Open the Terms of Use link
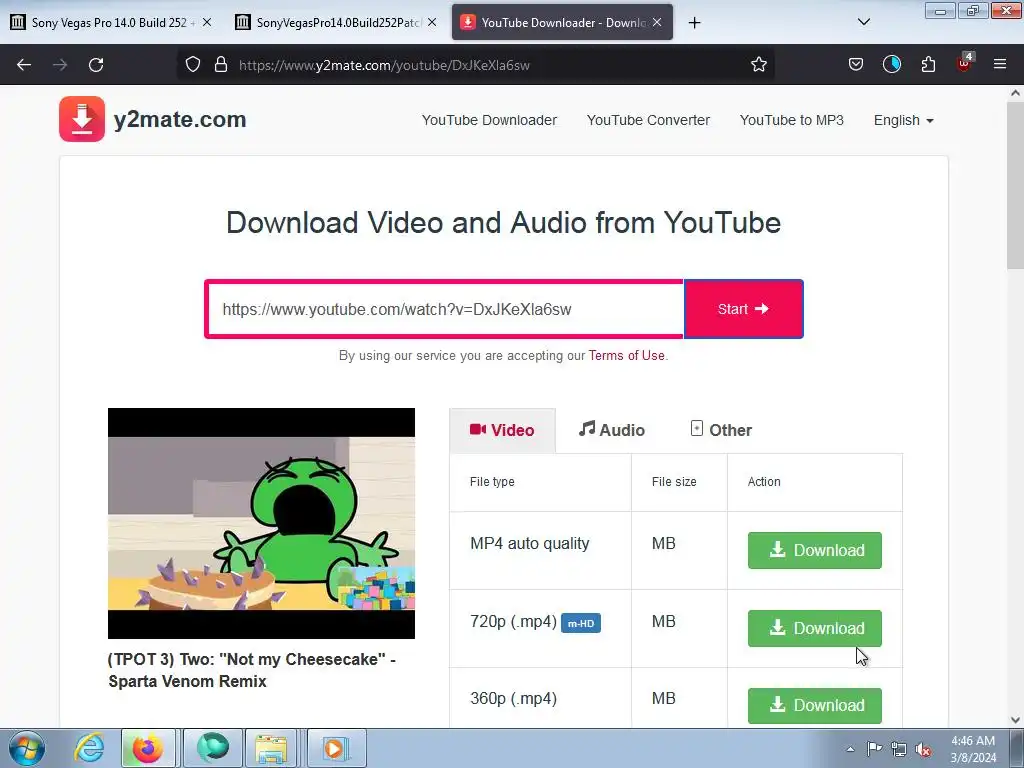Screen dimensions: 1024x768 (x=626, y=355)
